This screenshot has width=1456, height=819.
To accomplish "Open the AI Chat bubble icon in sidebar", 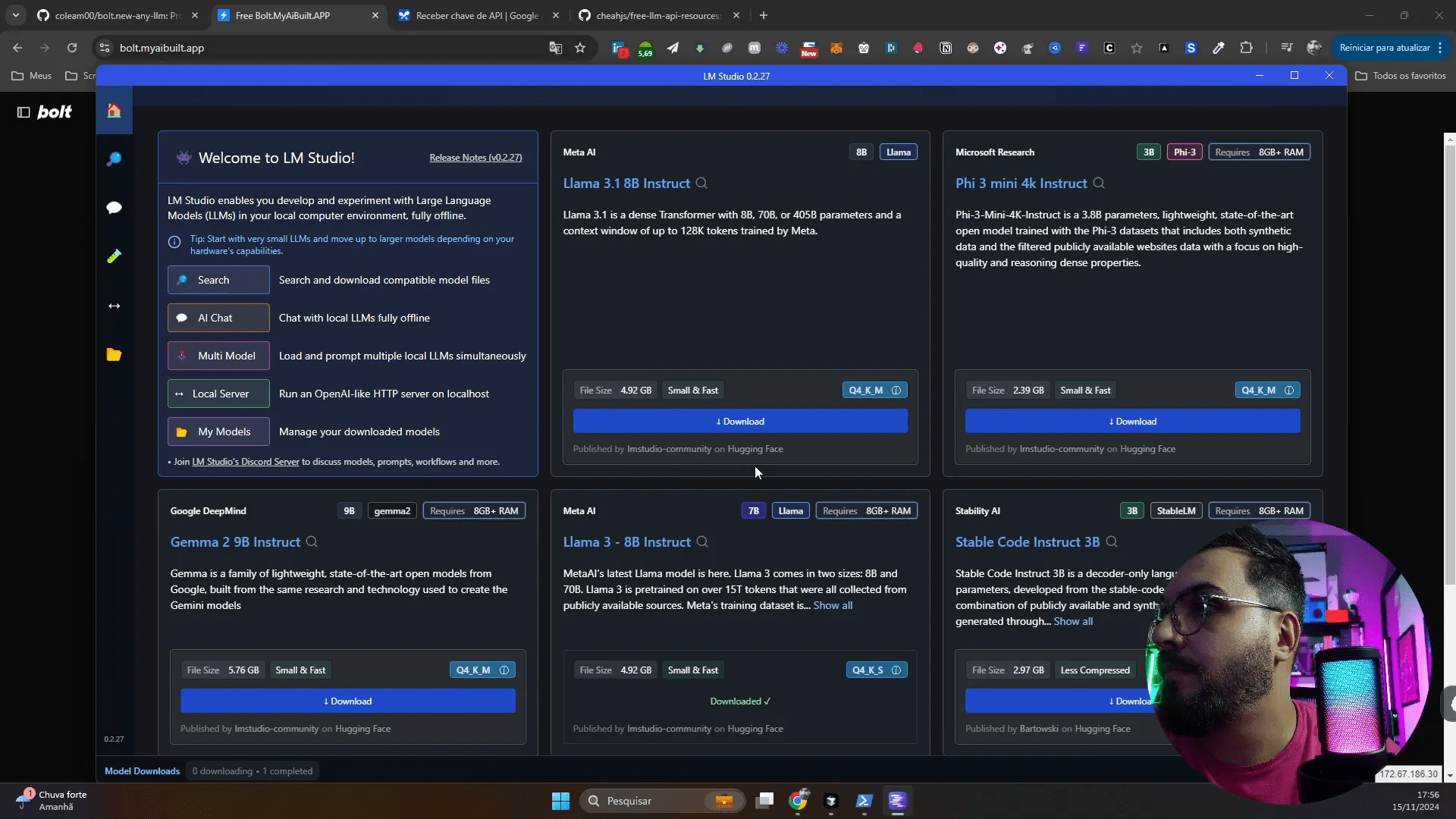I will coord(114,208).
